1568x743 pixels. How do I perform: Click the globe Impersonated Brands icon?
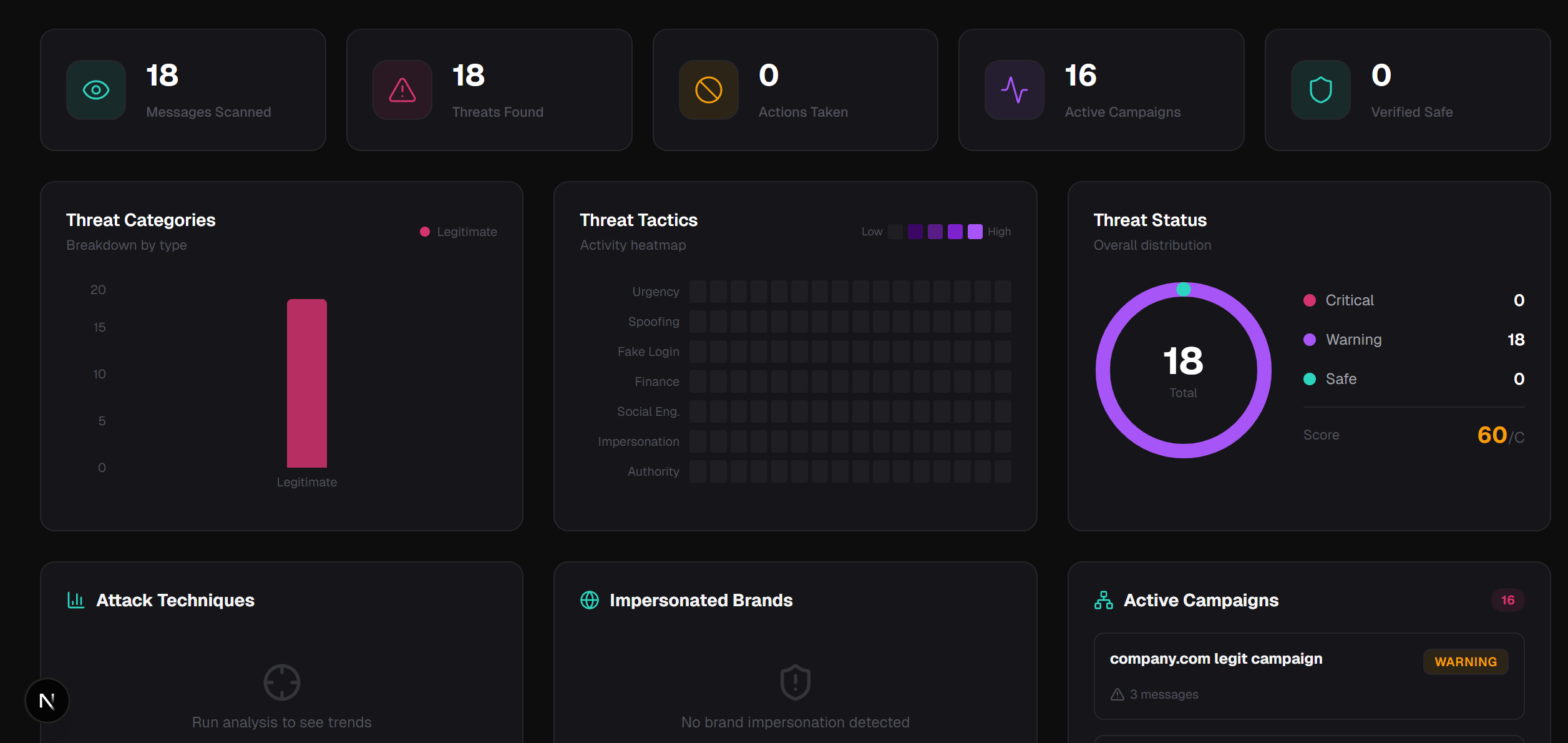click(x=590, y=600)
